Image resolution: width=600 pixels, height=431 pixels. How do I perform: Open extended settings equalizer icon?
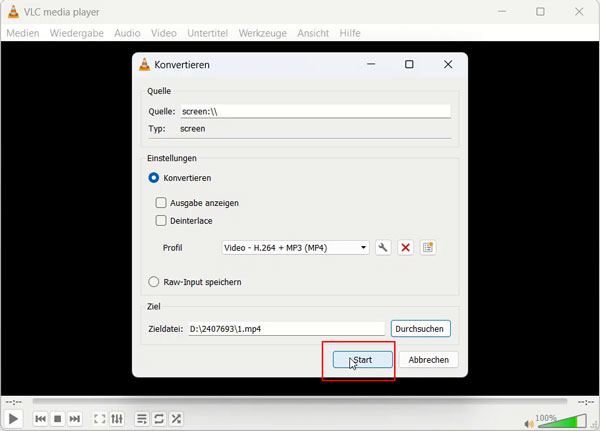click(x=117, y=419)
